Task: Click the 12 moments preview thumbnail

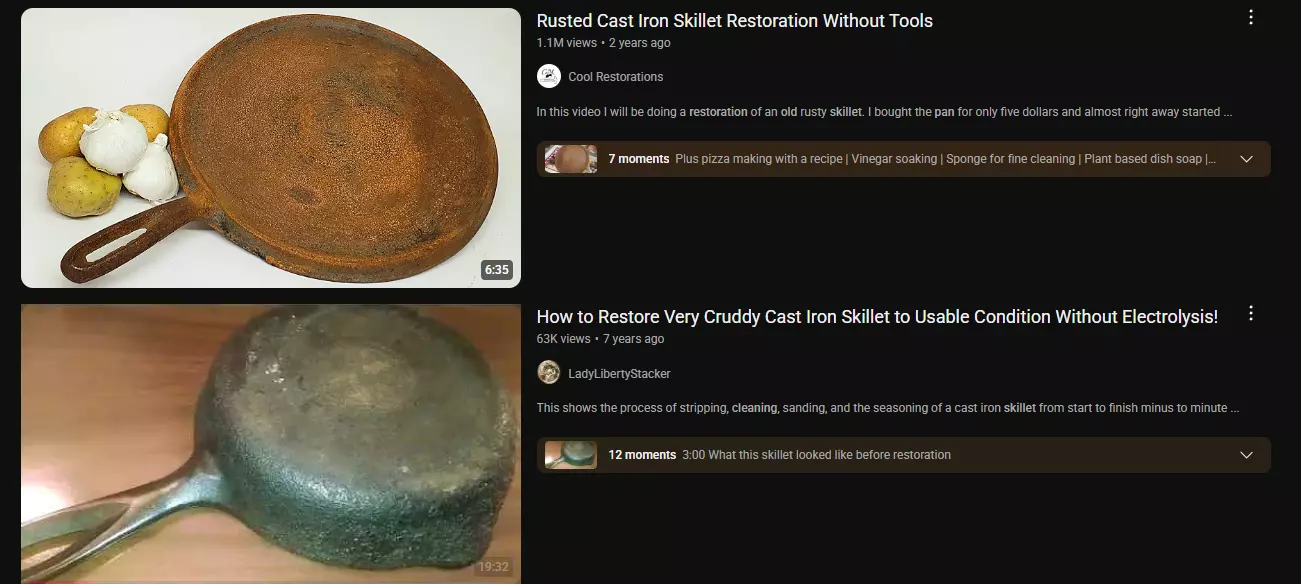Action: [571, 455]
